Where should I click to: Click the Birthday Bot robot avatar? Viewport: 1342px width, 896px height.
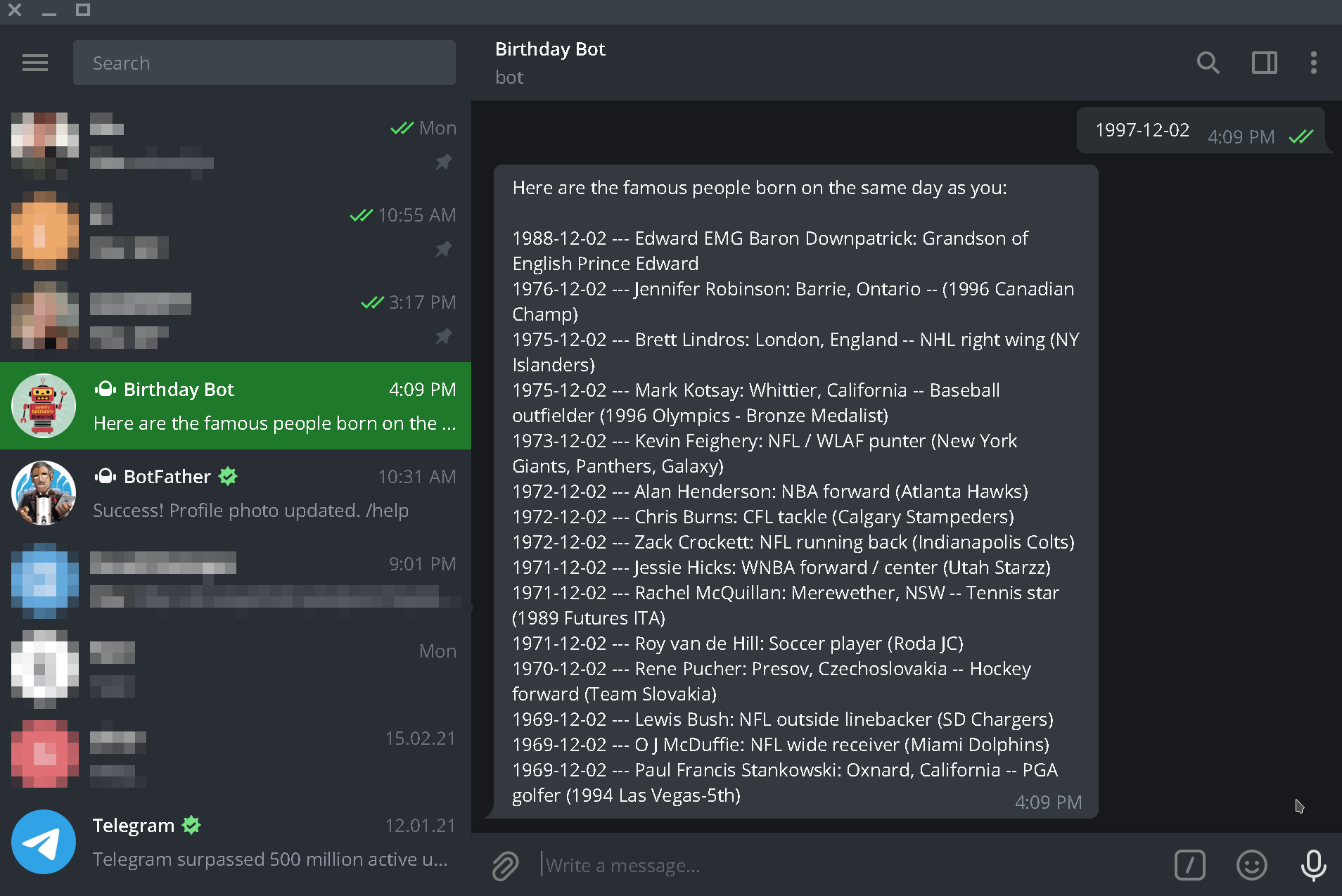click(44, 406)
